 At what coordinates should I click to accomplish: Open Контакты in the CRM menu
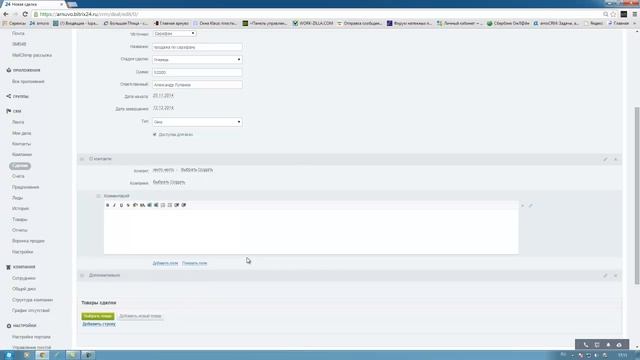(21, 144)
